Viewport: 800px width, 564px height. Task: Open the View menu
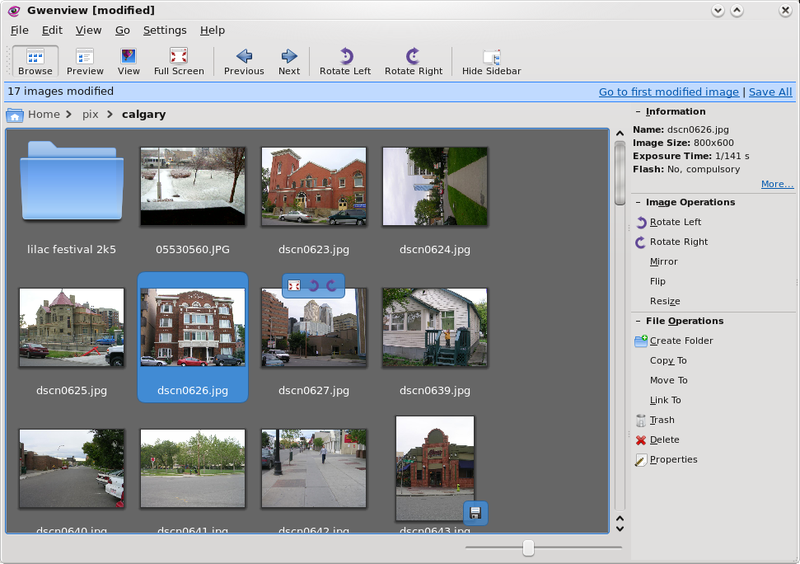point(88,31)
